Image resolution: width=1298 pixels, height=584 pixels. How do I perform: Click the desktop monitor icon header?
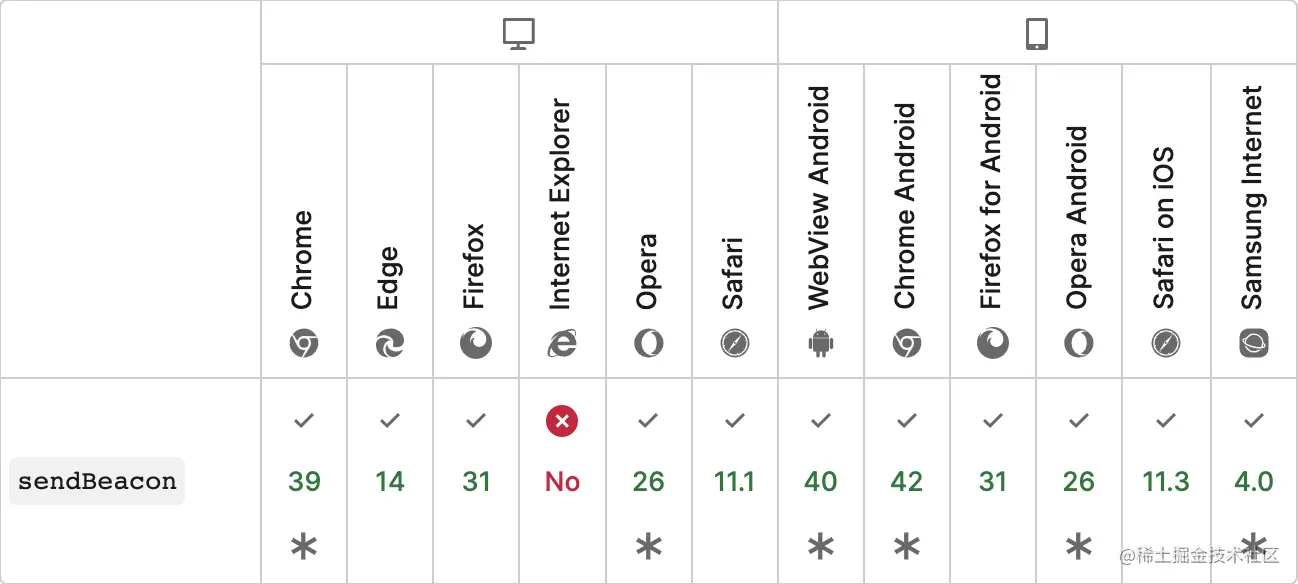coord(519,34)
